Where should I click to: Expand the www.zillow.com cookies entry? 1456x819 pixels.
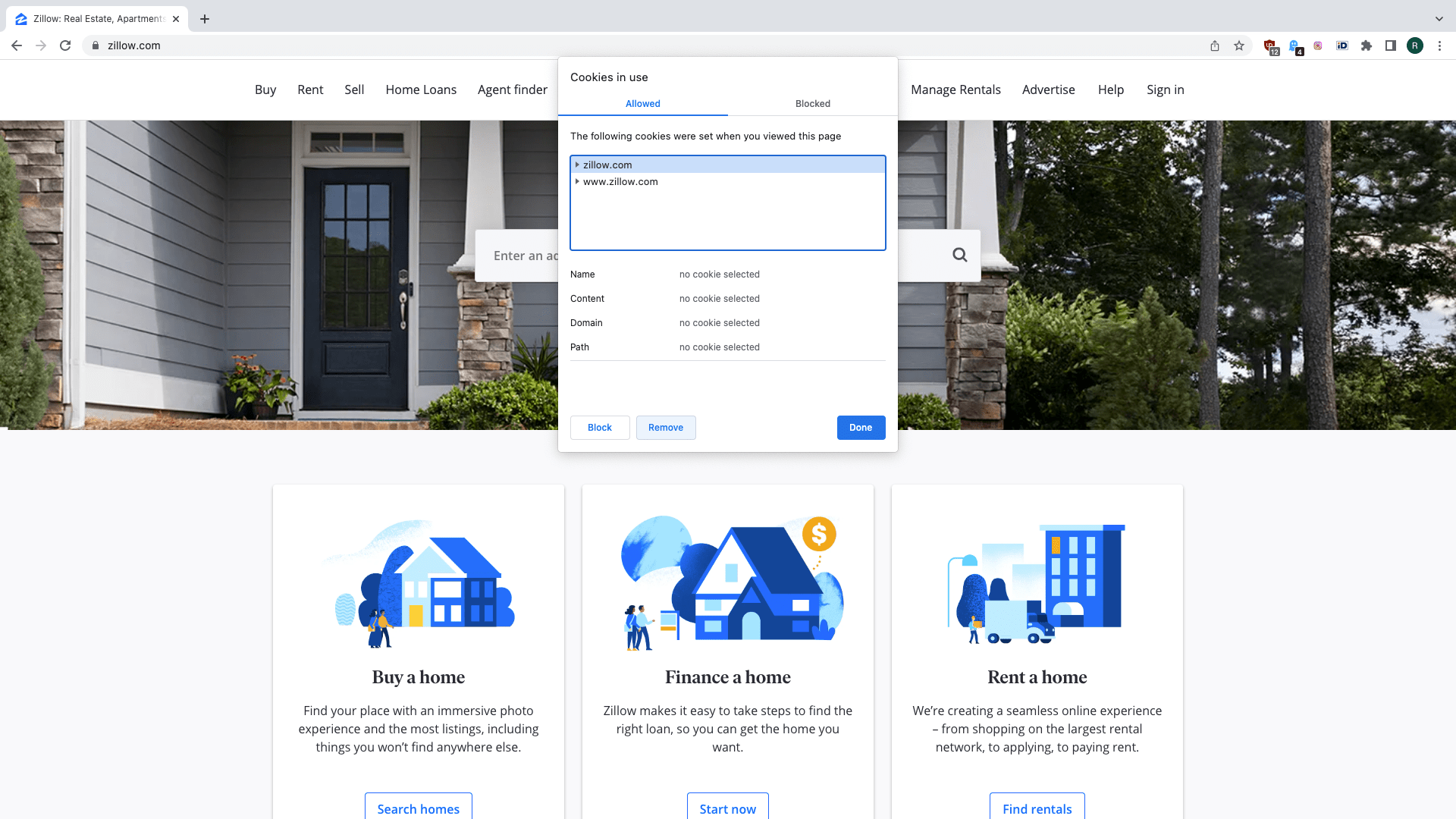point(577,181)
